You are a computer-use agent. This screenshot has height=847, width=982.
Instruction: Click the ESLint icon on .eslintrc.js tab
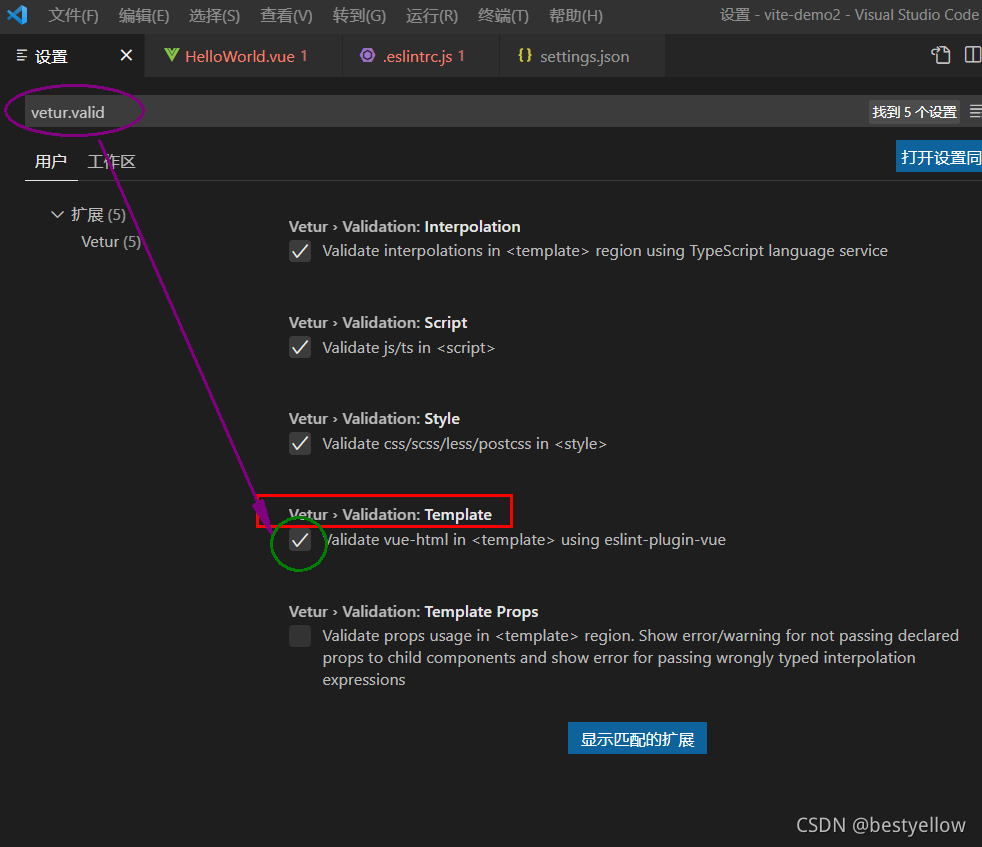pyautogui.click(x=367, y=55)
